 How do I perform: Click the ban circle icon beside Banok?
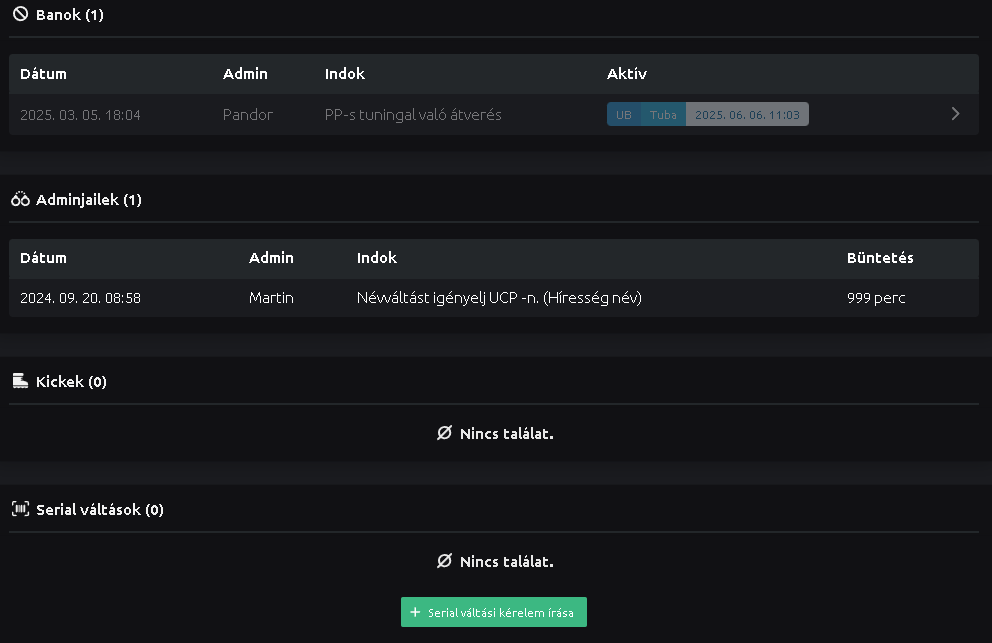[20, 15]
